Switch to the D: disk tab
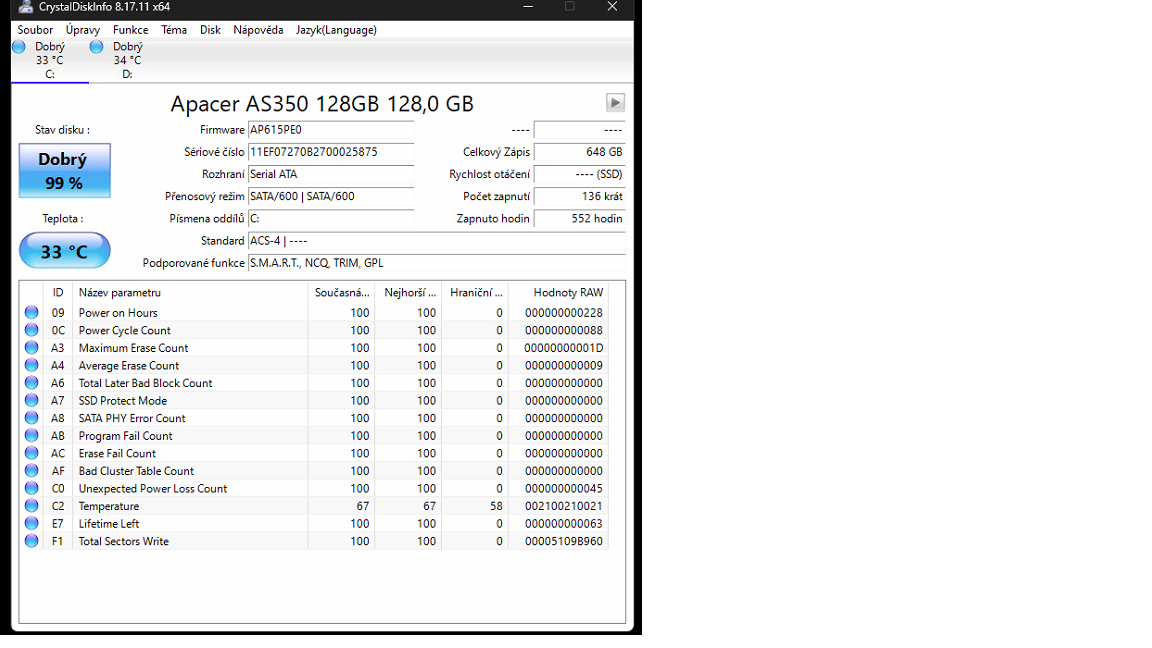This screenshot has height=648, width=1152. click(126, 60)
